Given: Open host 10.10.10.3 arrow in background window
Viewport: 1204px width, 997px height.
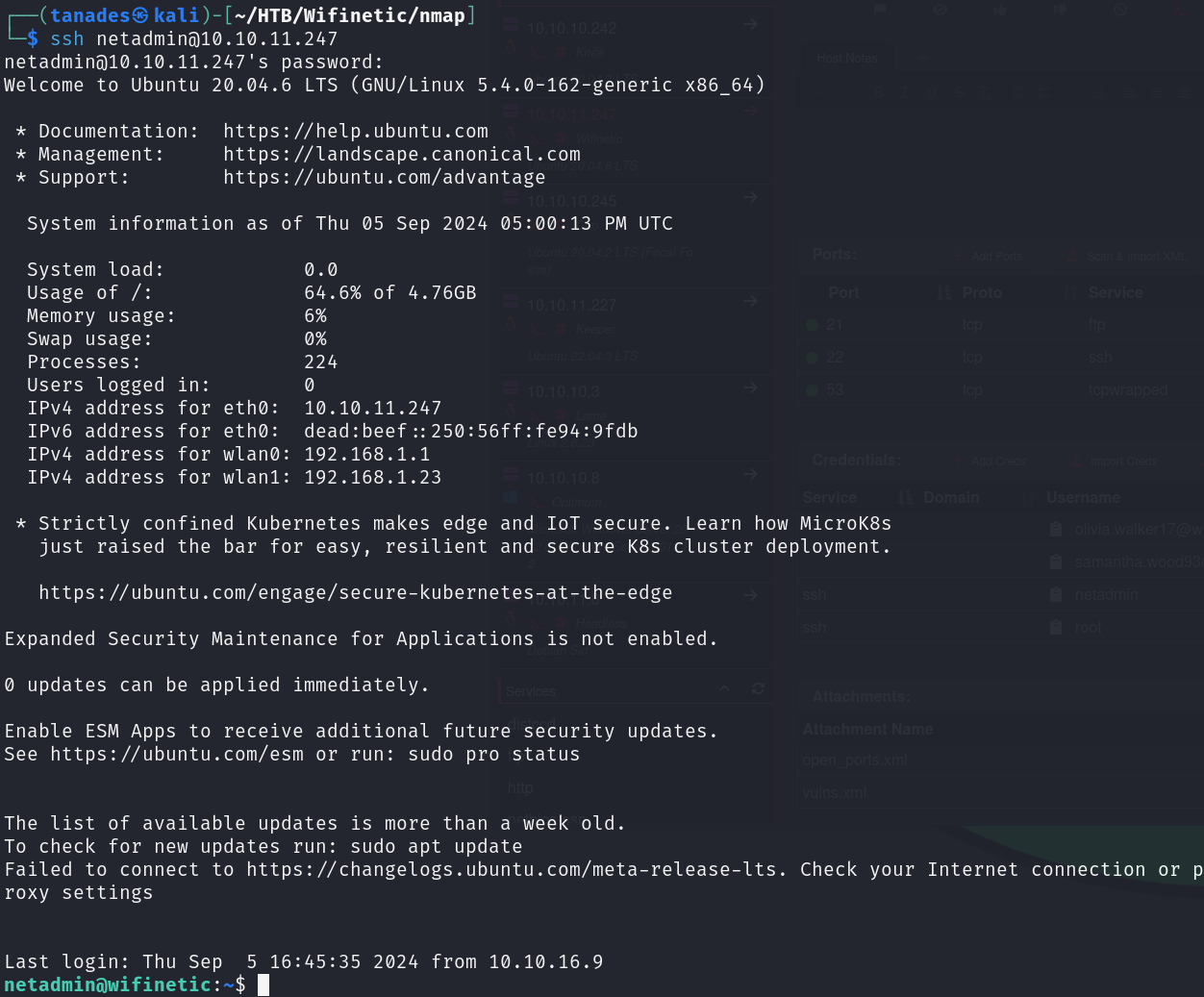Looking at the screenshot, I should coord(750,388).
